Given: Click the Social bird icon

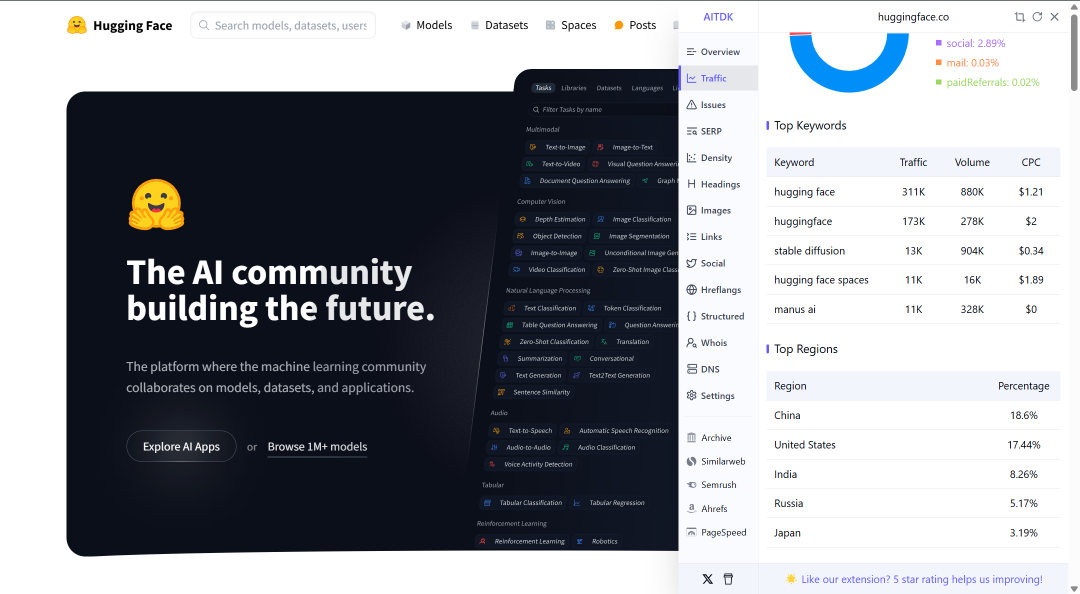Looking at the screenshot, I should (x=692, y=263).
